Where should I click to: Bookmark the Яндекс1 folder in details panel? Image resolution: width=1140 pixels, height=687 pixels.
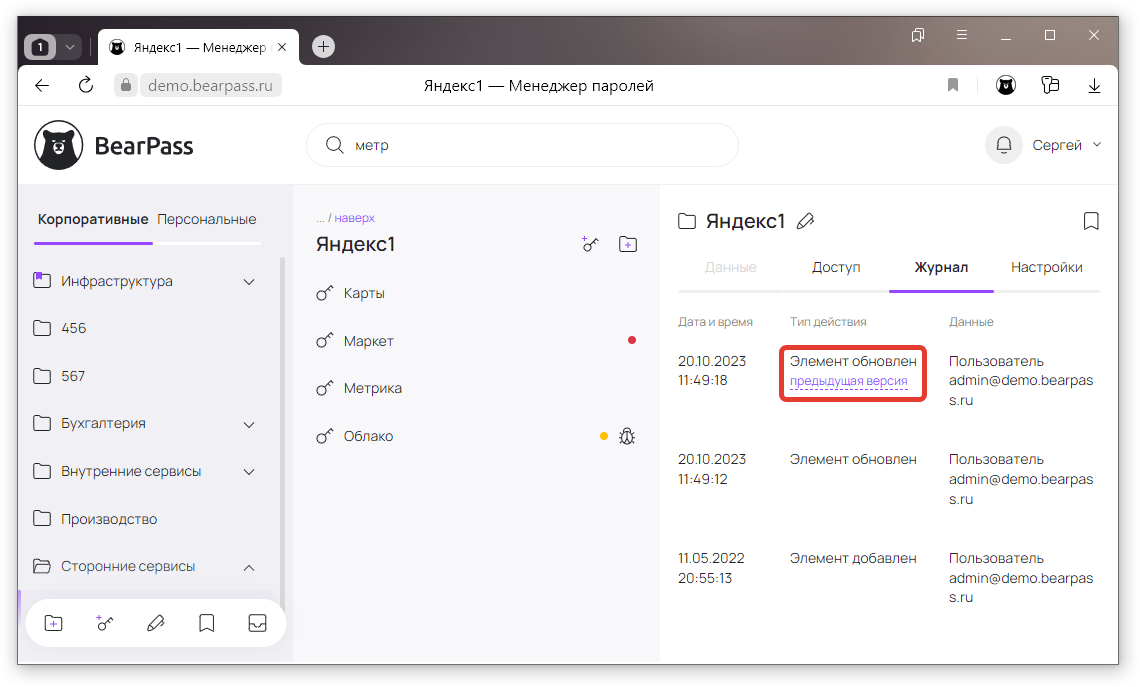point(1091,221)
